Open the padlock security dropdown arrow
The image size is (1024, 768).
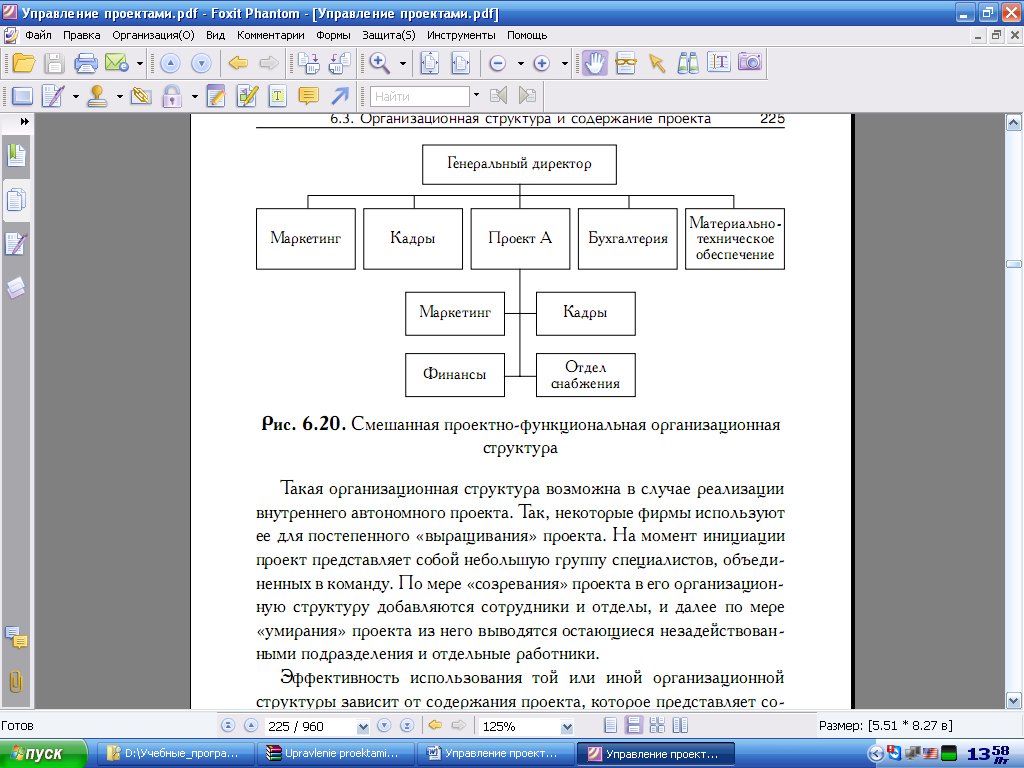195,97
